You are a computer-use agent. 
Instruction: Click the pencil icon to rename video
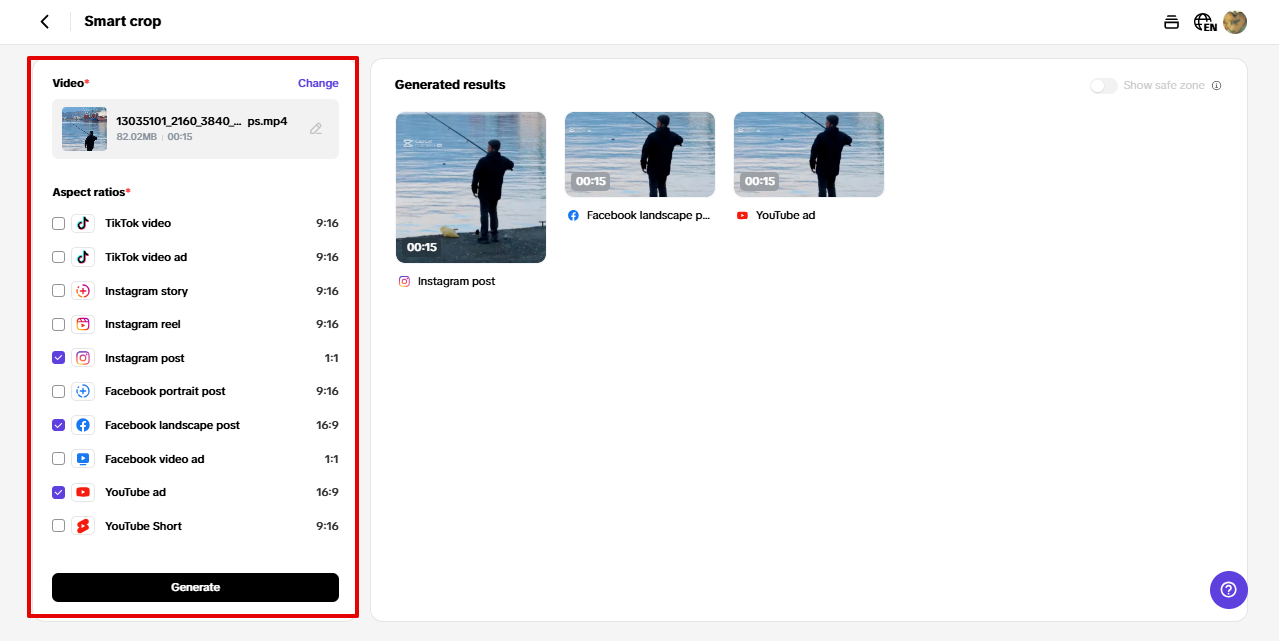point(316,129)
